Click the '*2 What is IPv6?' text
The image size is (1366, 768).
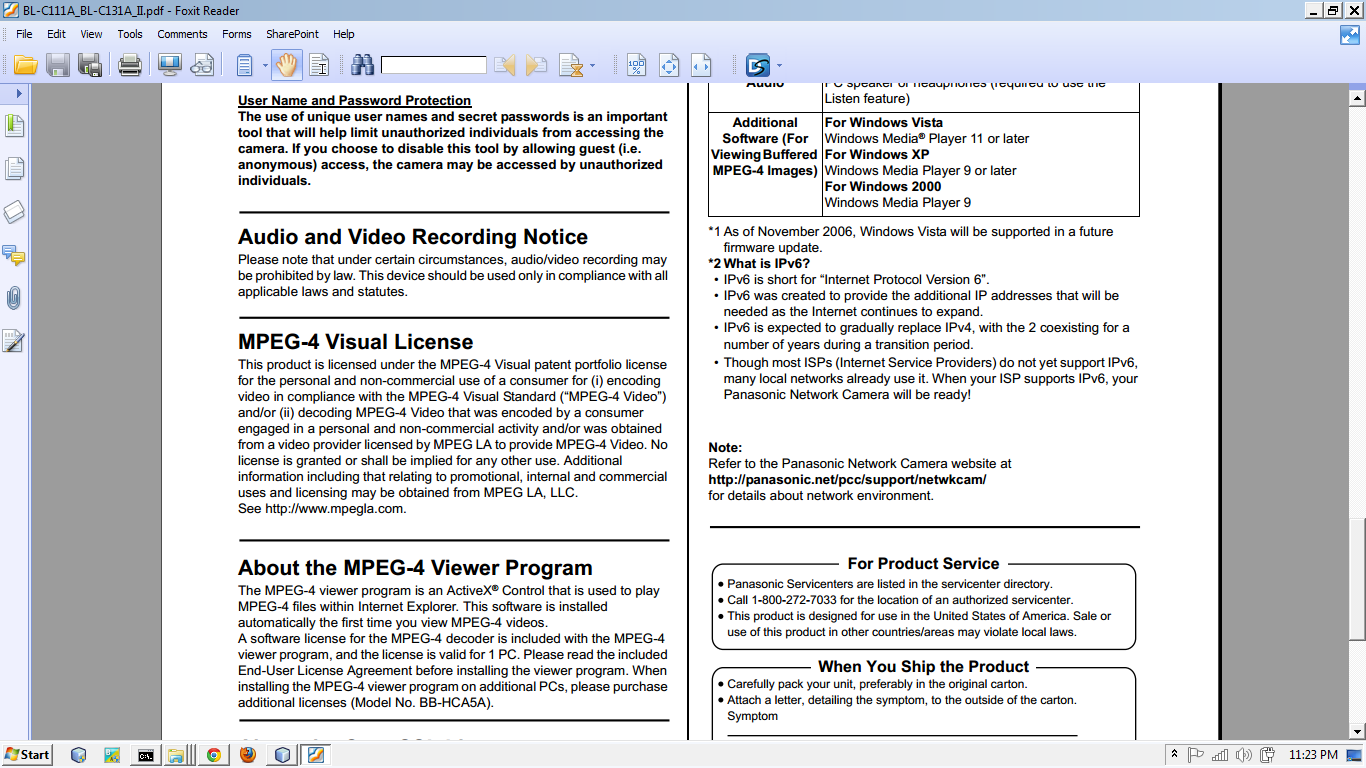coord(759,264)
